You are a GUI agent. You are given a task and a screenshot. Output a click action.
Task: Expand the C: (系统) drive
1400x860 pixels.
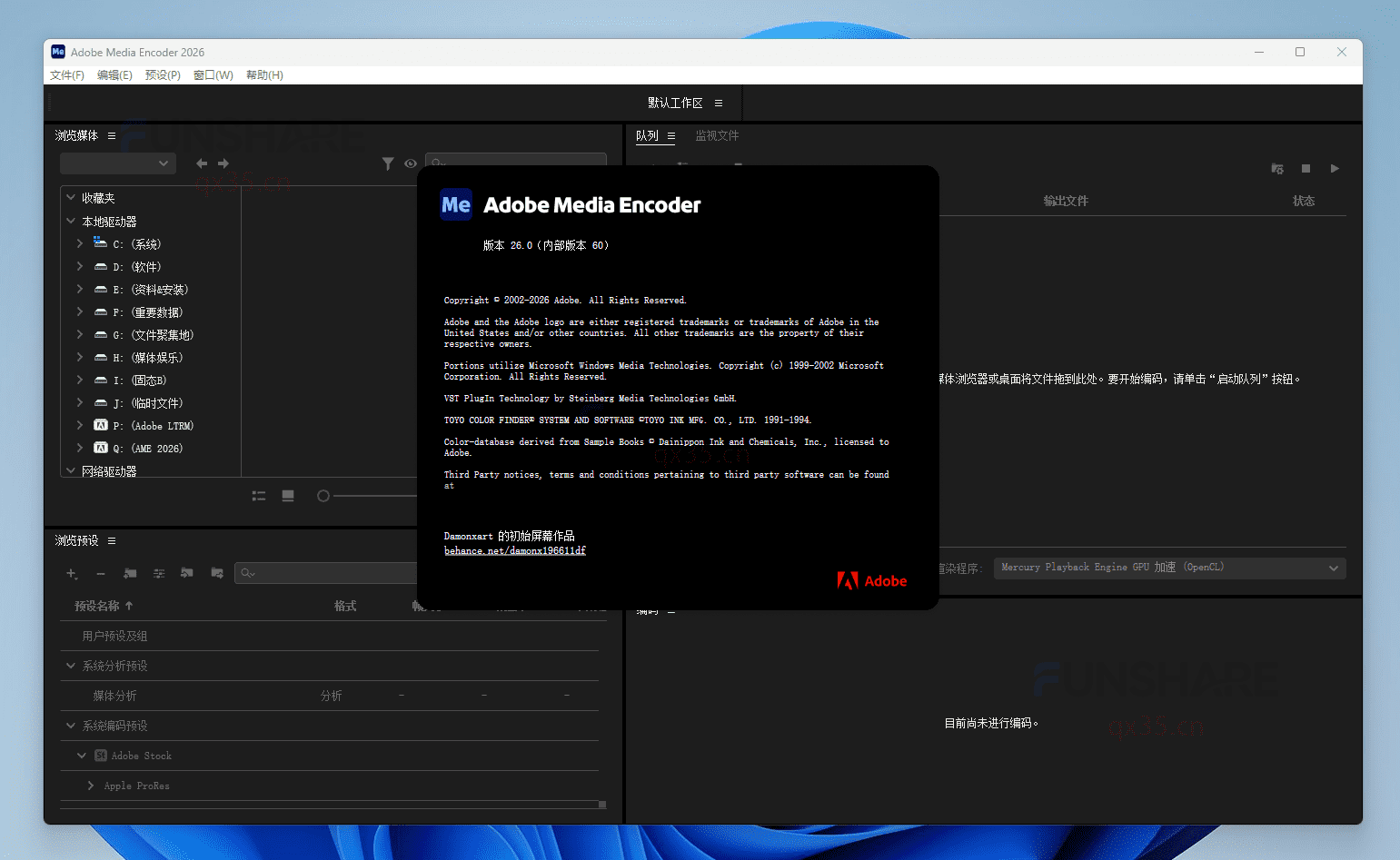tap(80, 243)
